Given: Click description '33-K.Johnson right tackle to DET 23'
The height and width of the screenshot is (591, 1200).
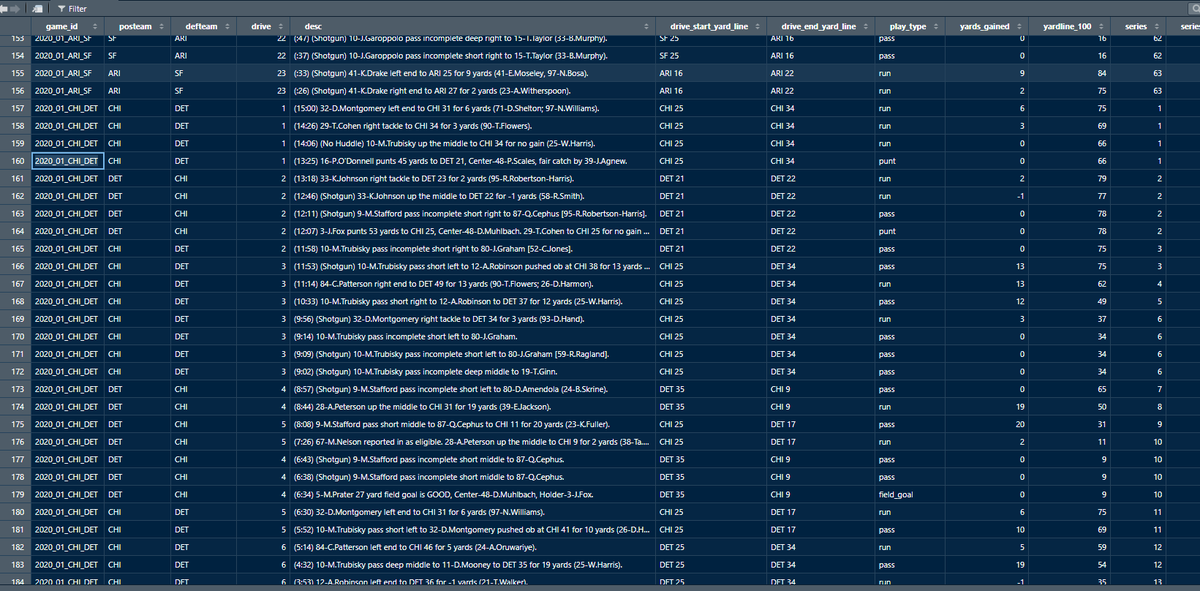Looking at the screenshot, I should pos(385,179).
